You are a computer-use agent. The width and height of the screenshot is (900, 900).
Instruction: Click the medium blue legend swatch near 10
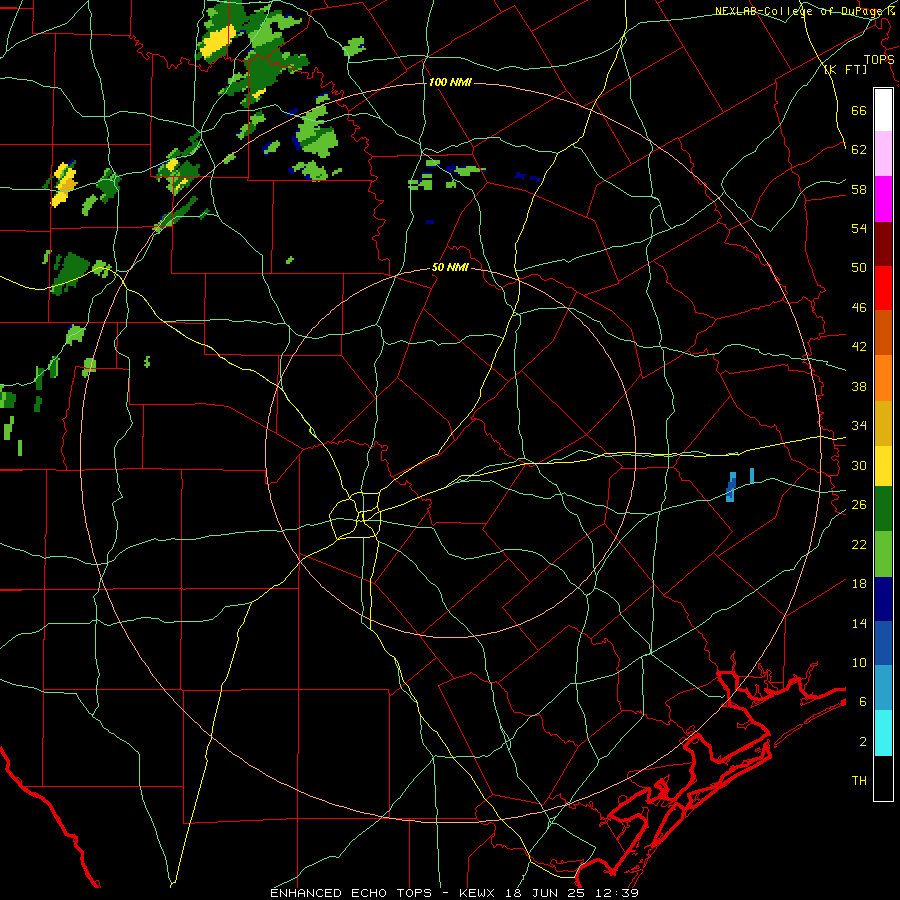[x=883, y=644]
